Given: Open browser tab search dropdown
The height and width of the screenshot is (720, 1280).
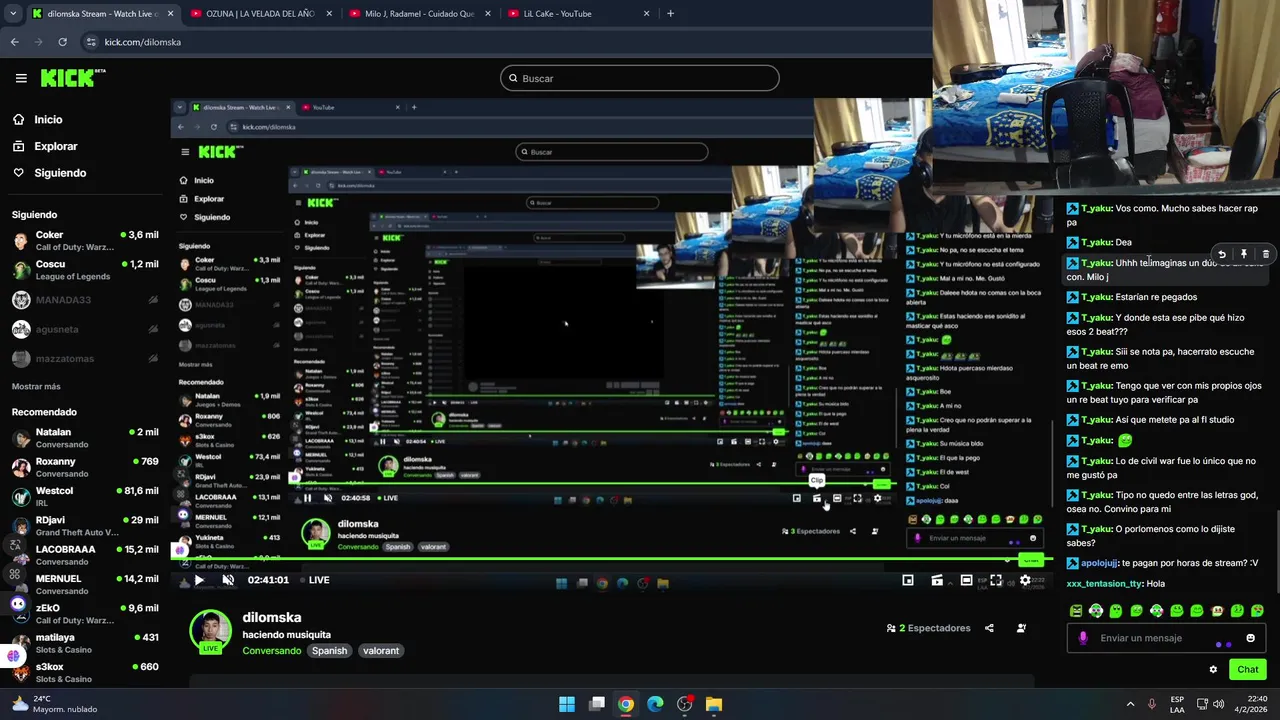Looking at the screenshot, I should [12, 14].
